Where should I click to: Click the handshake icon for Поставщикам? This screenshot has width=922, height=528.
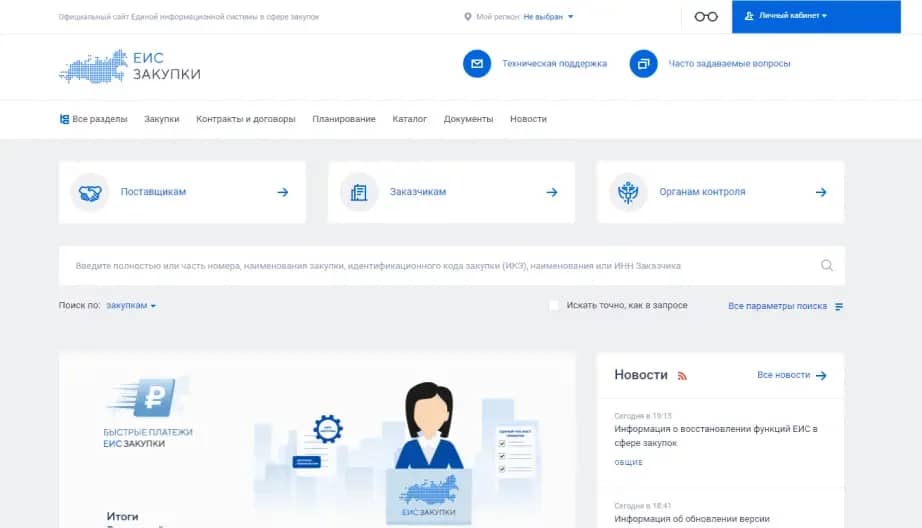[x=90, y=192]
